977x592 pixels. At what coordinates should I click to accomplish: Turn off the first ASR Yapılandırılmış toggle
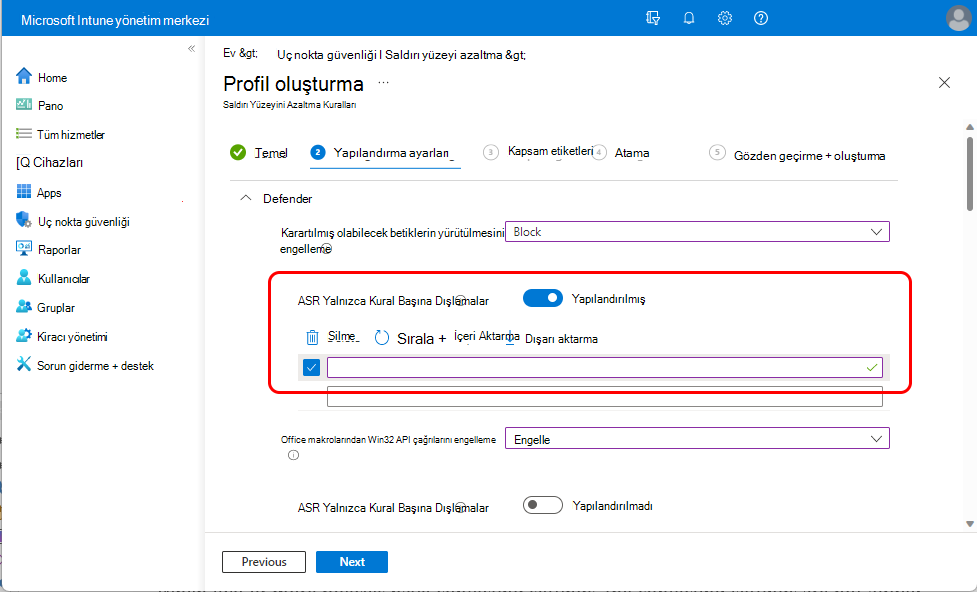[543, 298]
